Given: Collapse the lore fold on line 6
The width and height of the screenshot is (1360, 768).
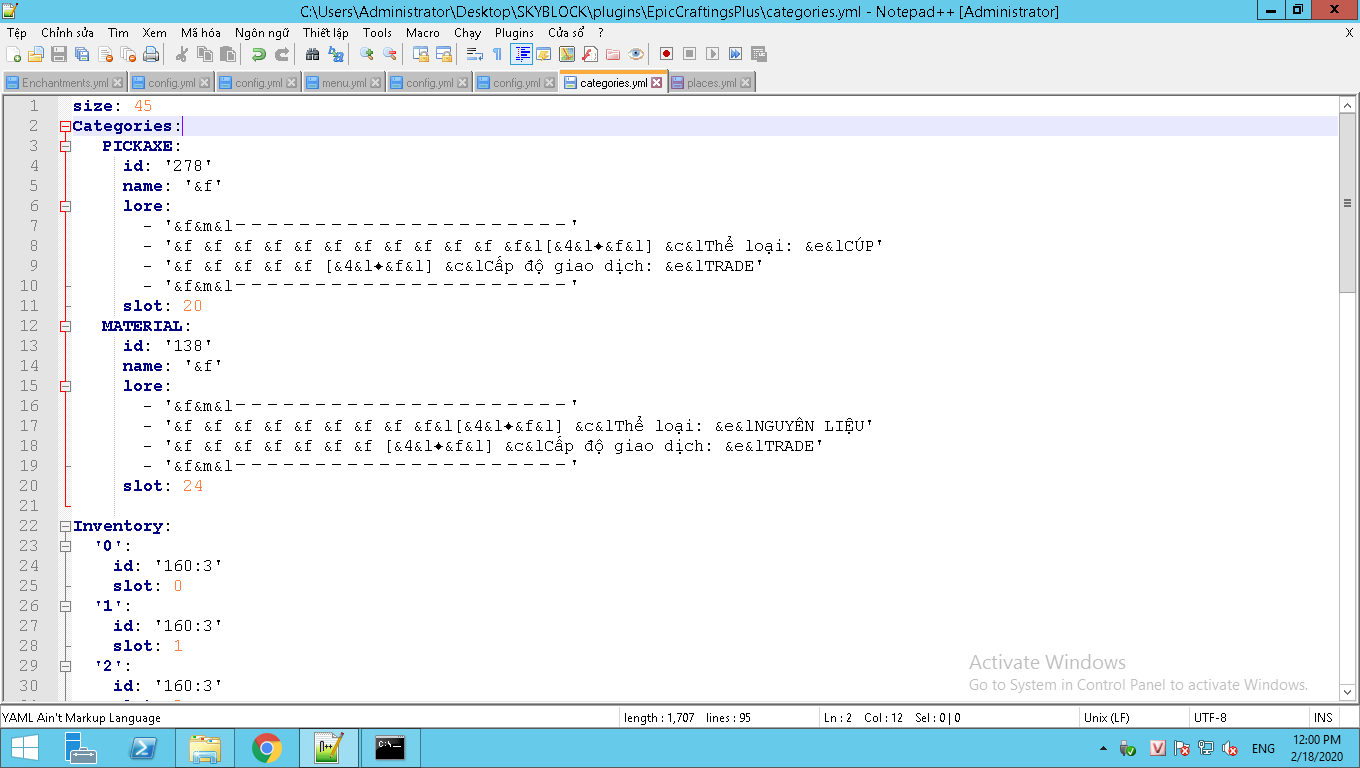Looking at the screenshot, I should click(x=66, y=206).
